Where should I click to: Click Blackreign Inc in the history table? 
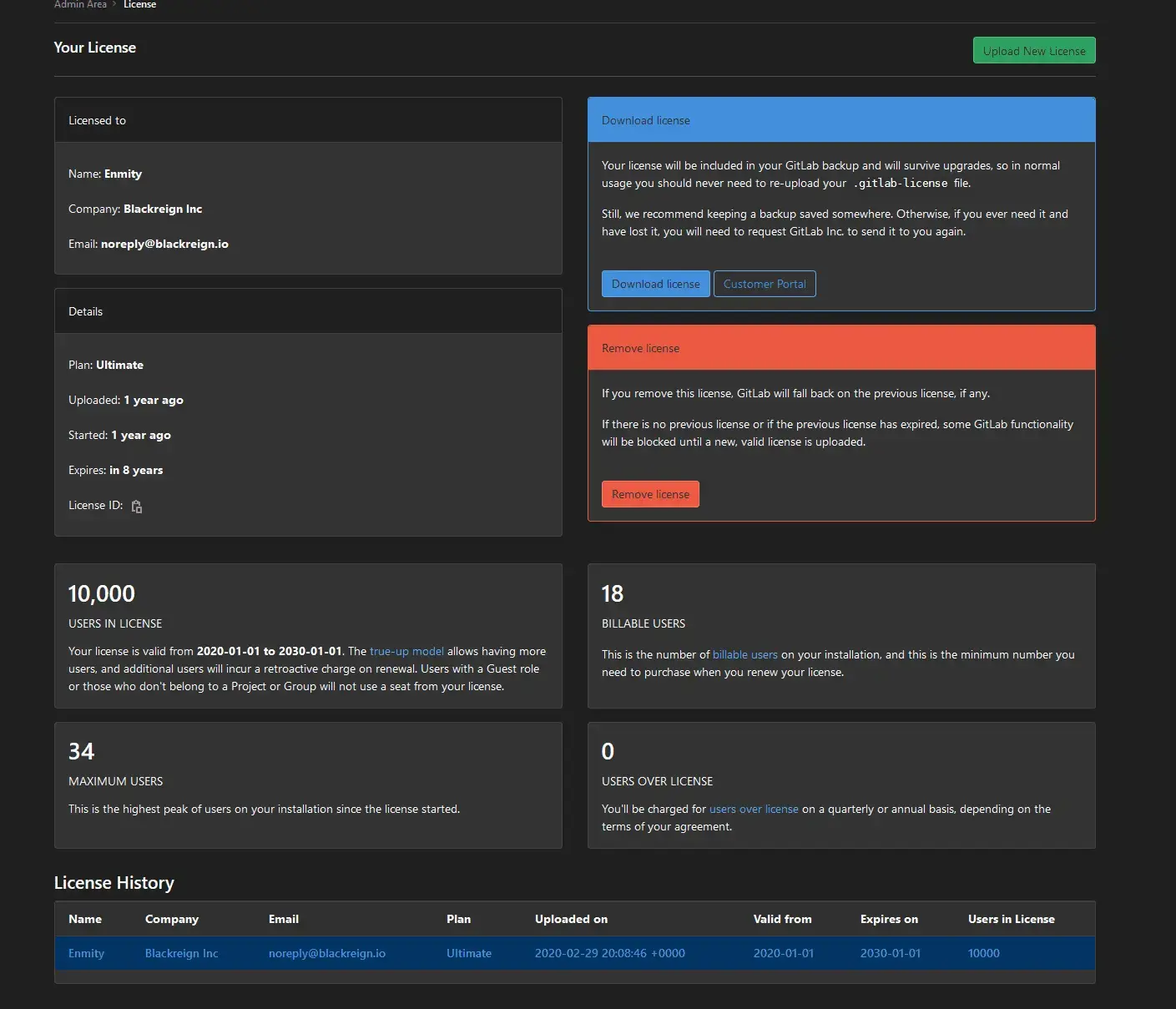tap(181, 953)
